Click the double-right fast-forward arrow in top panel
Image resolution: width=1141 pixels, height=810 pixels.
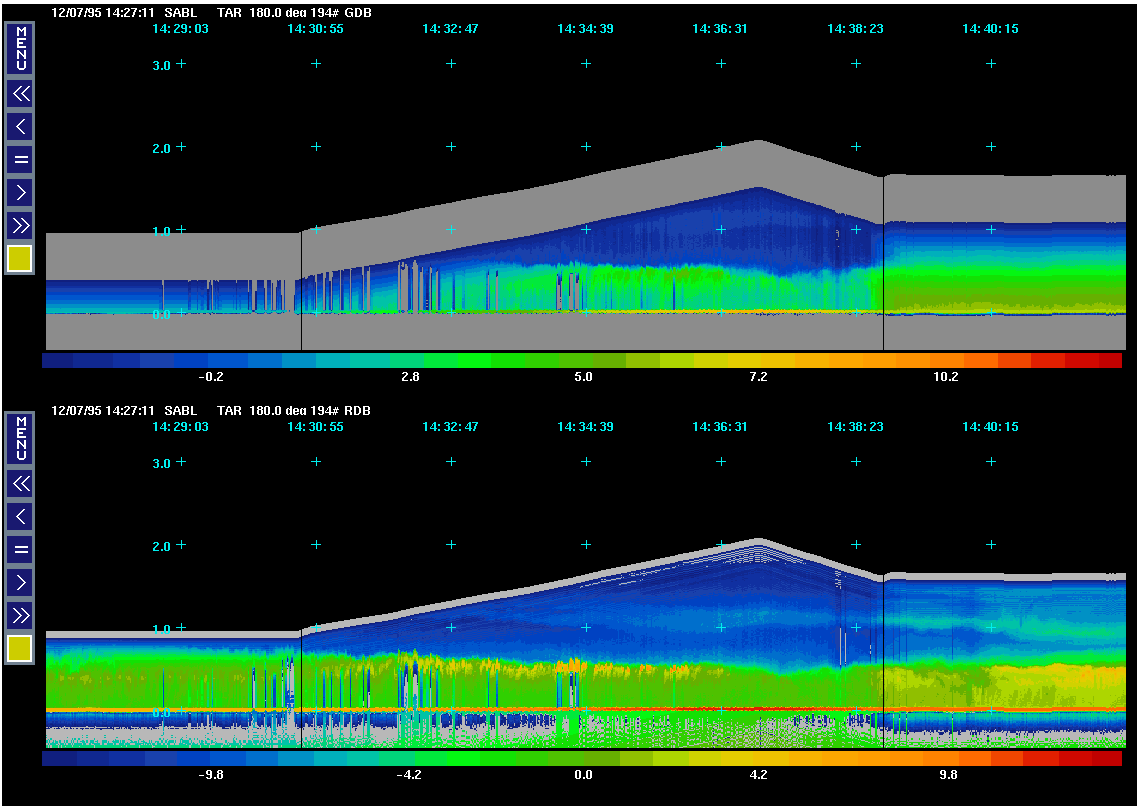[20, 225]
